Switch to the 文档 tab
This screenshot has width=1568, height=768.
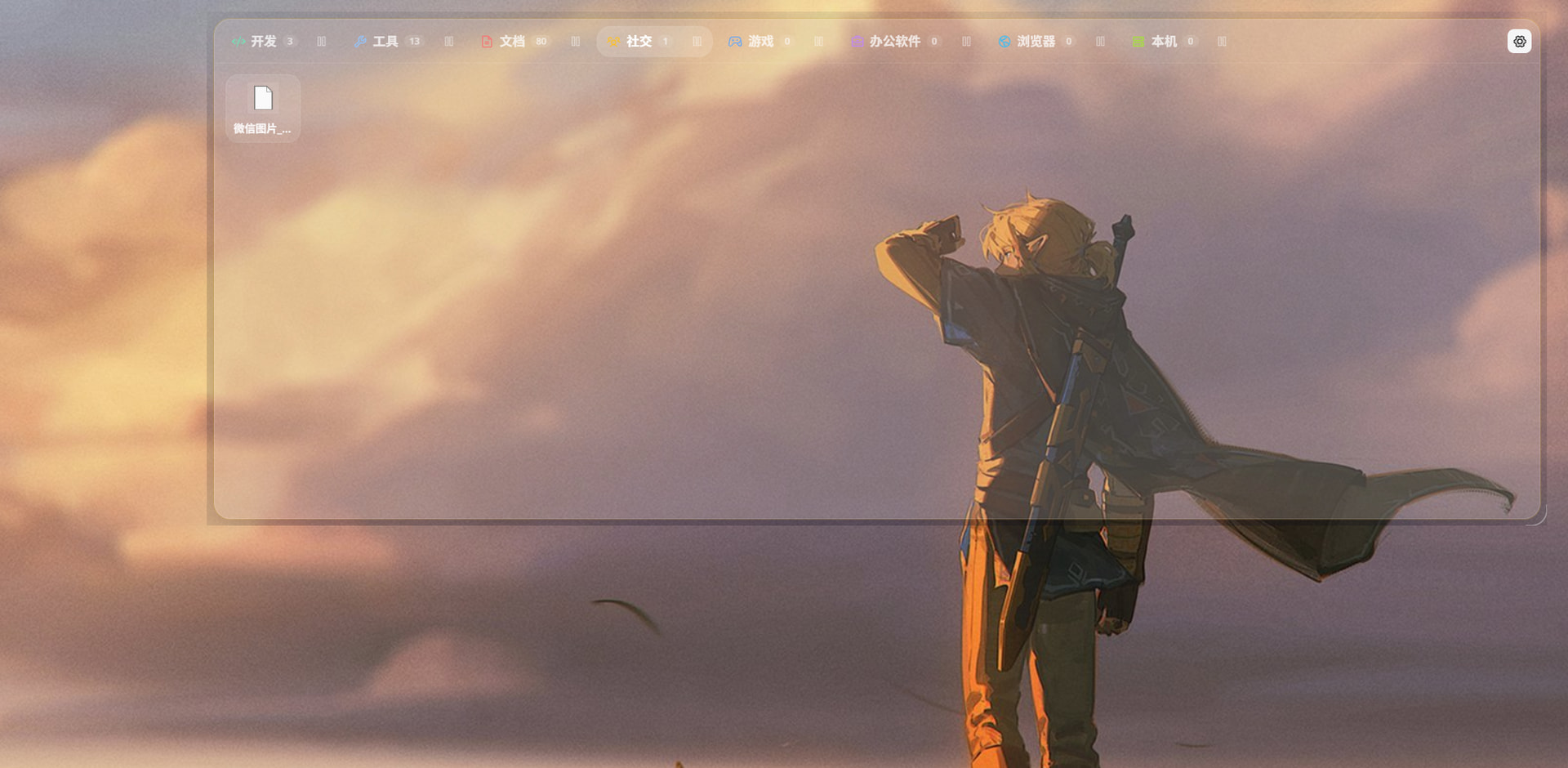tap(515, 42)
